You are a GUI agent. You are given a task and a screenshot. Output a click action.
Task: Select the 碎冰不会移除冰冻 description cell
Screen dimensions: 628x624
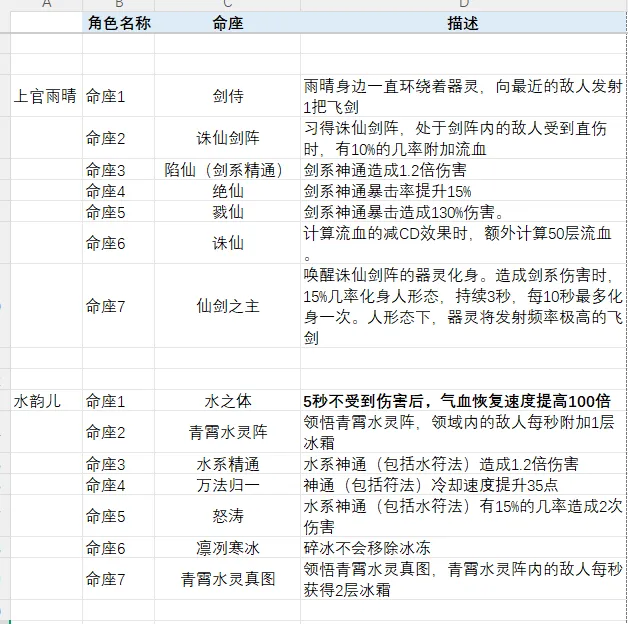click(463, 548)
